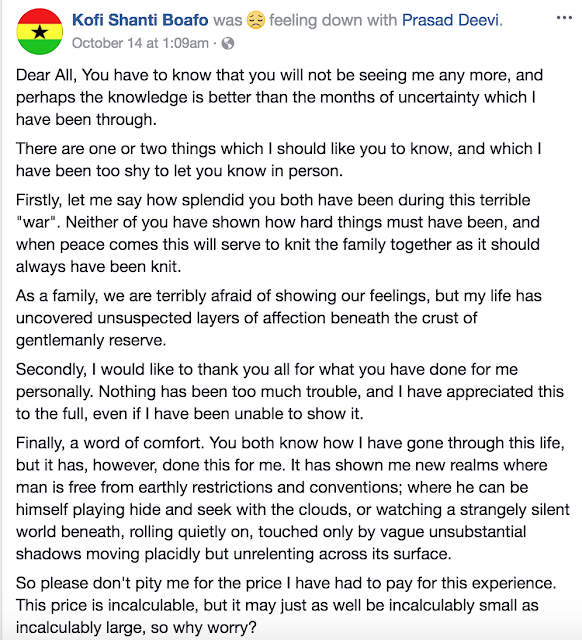Click the feeling down sad emoji
582x640 pixels.
pyautogui.click(x=255, y=20)
